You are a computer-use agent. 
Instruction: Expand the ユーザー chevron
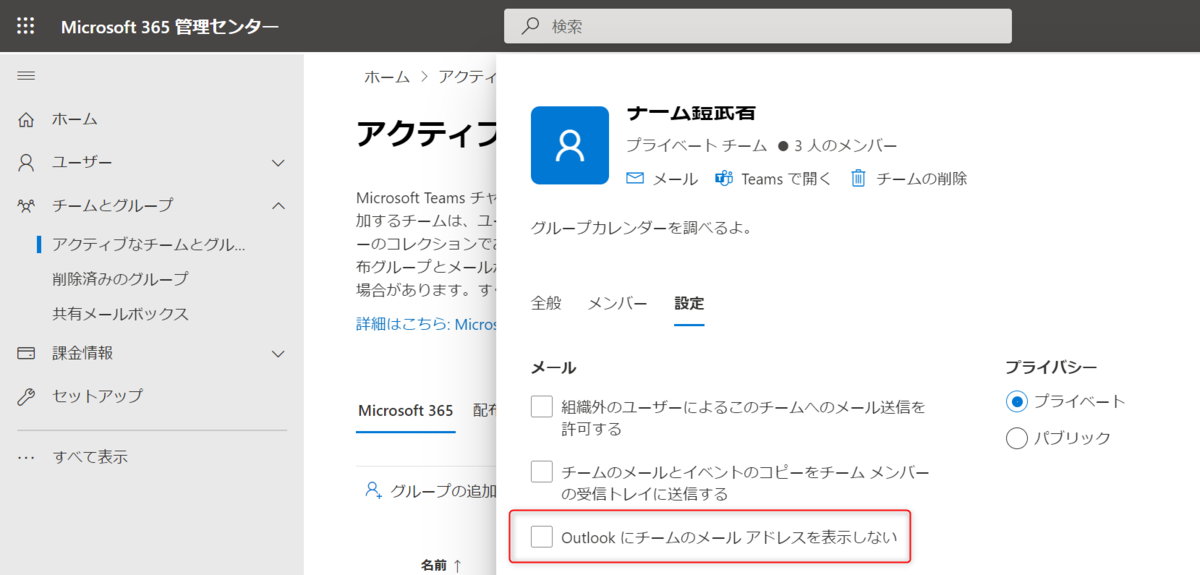tap(279, 162)
